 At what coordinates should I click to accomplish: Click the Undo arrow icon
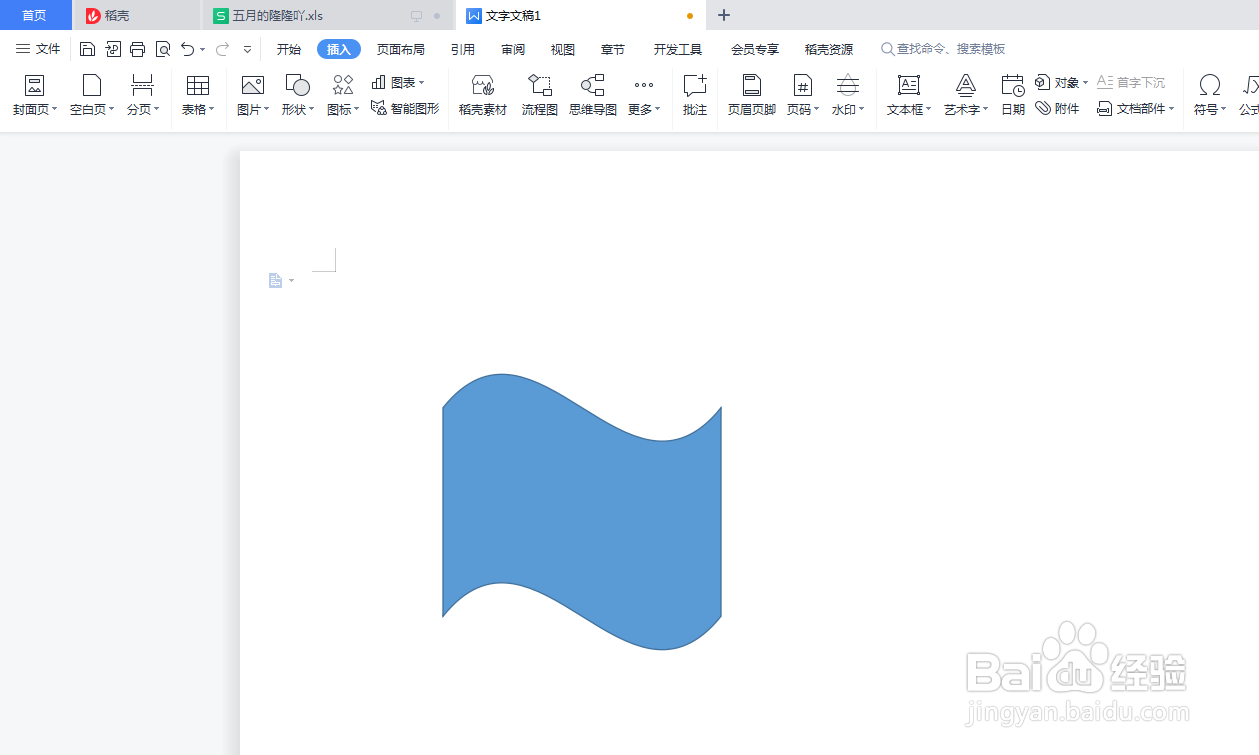pyautogui.click(x=187, y=49)
